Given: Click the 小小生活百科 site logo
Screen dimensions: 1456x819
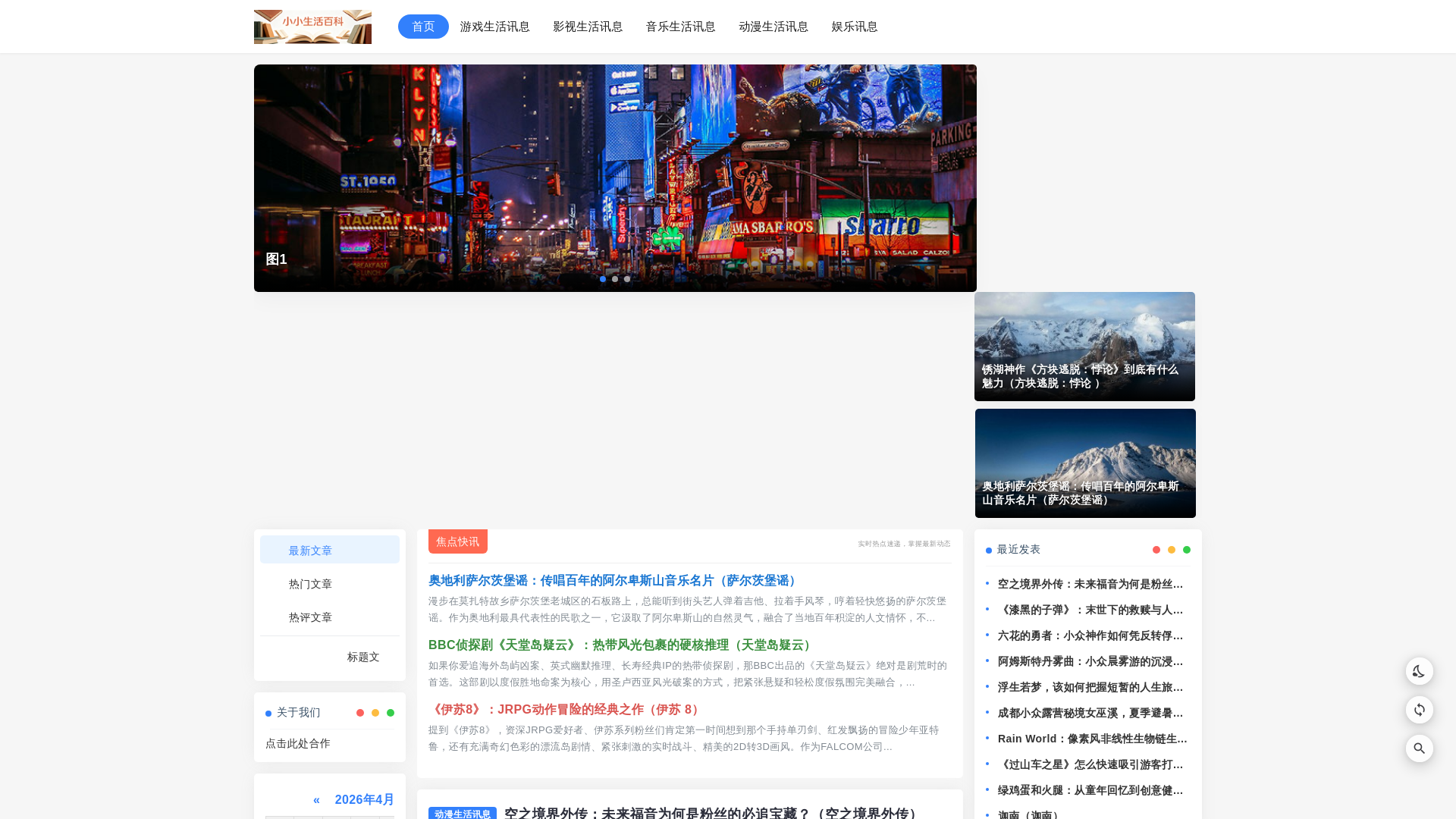Looking at the screenshot, I should [x=312, y=27].
